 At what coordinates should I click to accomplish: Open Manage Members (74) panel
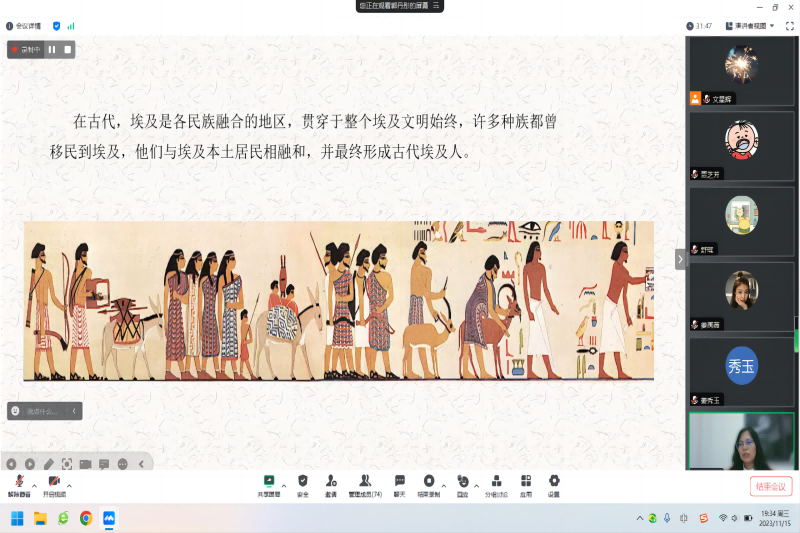(x=365, y=486)
